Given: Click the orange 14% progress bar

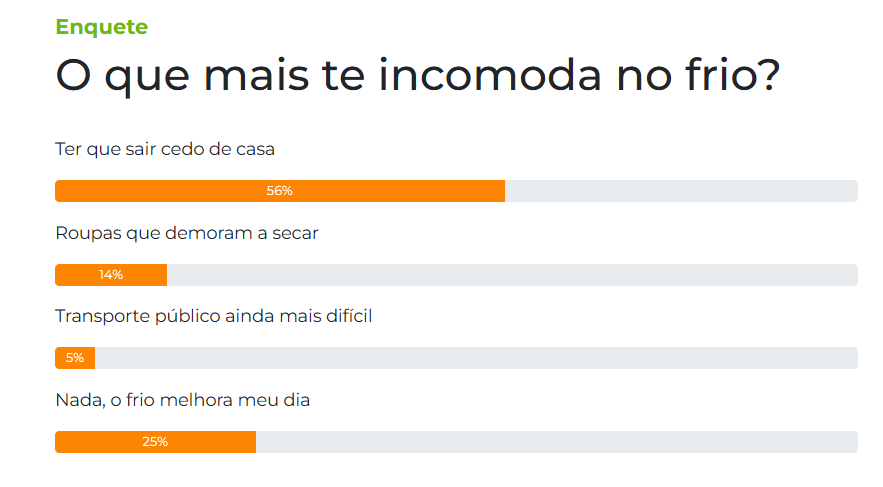Looking at the screenshot, I should 111,275.
